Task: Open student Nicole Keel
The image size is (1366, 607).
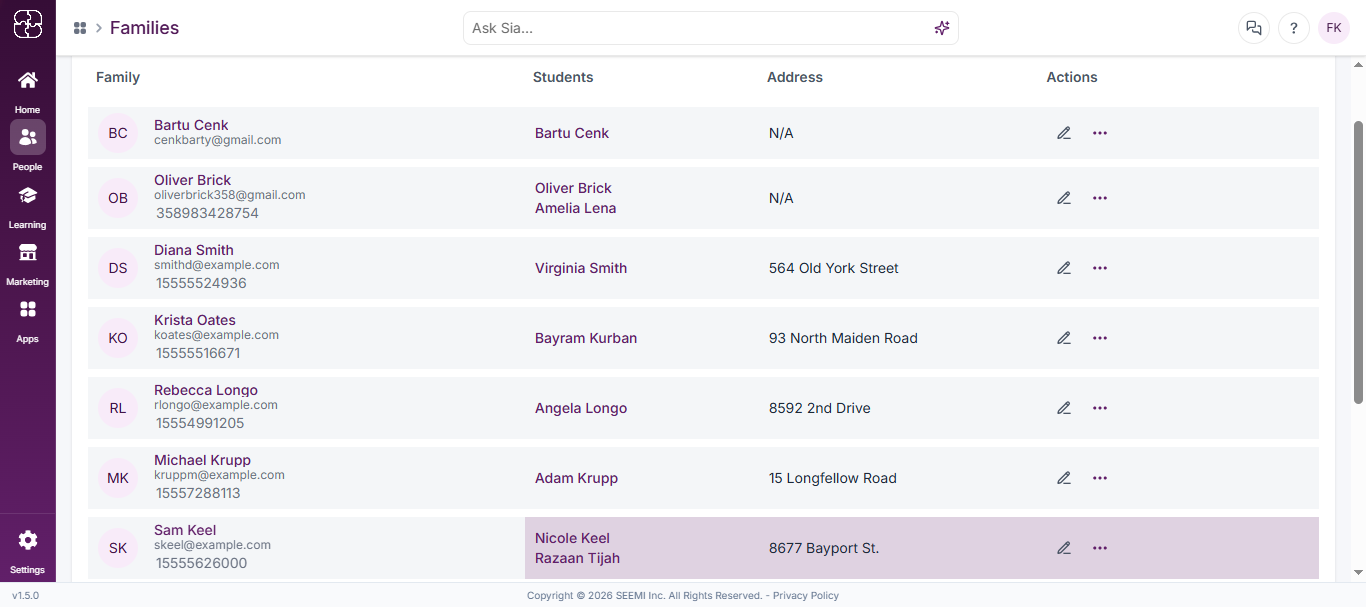Action: 572,538
